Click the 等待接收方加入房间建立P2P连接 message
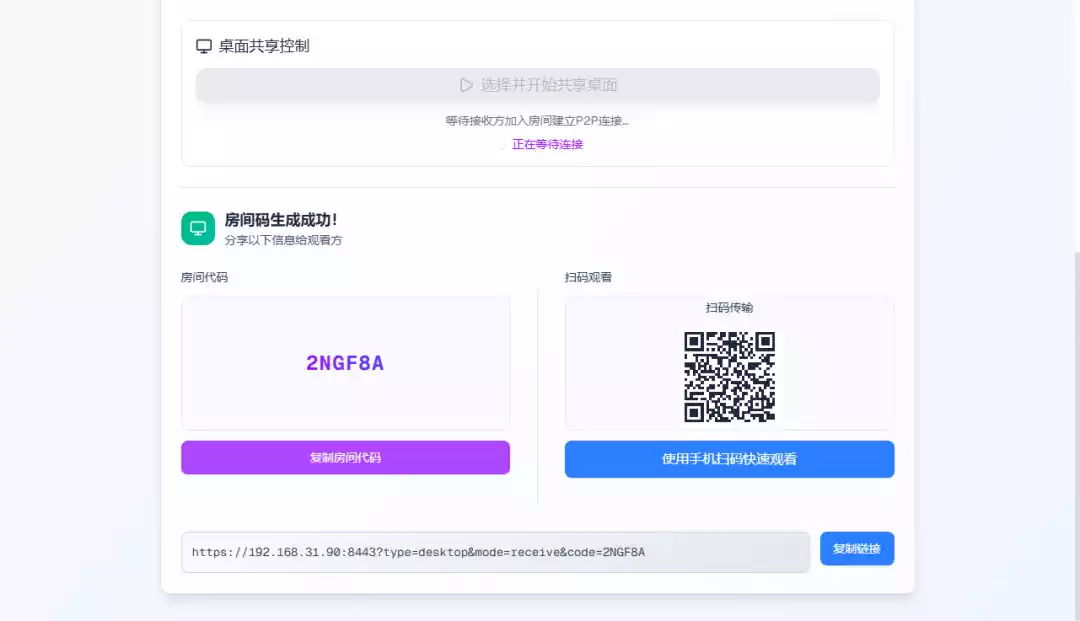Screen dimensions: 1080x621 click(x=537, y=121)
